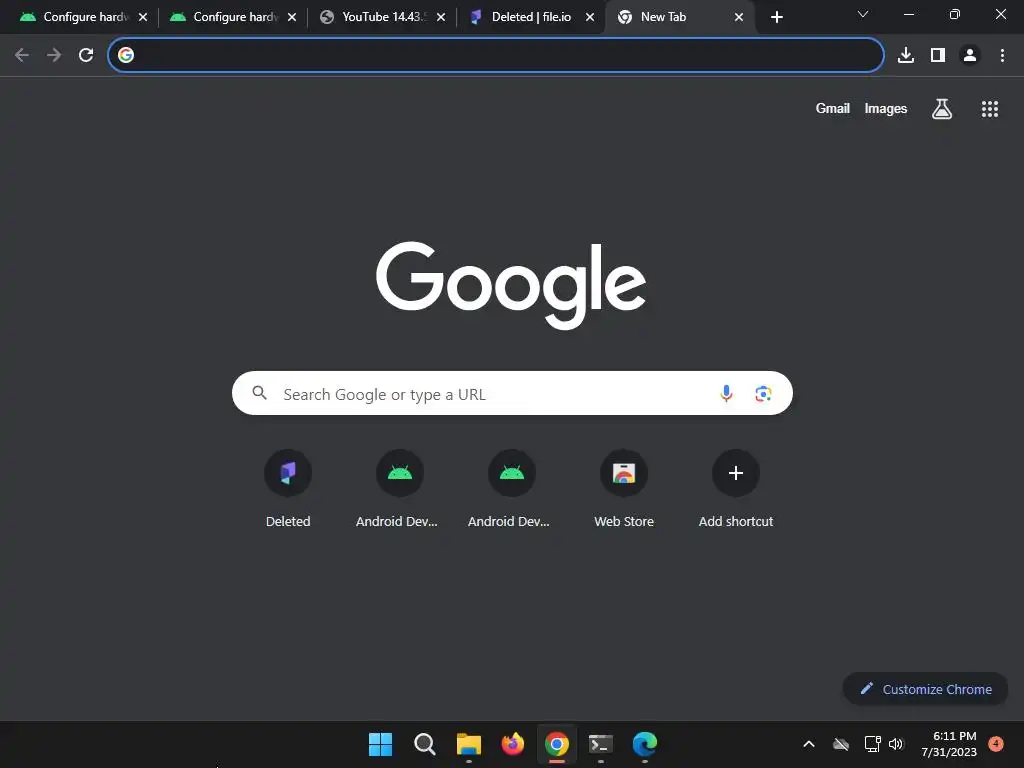Toggle the Chrome side panel
The width and height of the screenshot is (1024, 768).
938,55
